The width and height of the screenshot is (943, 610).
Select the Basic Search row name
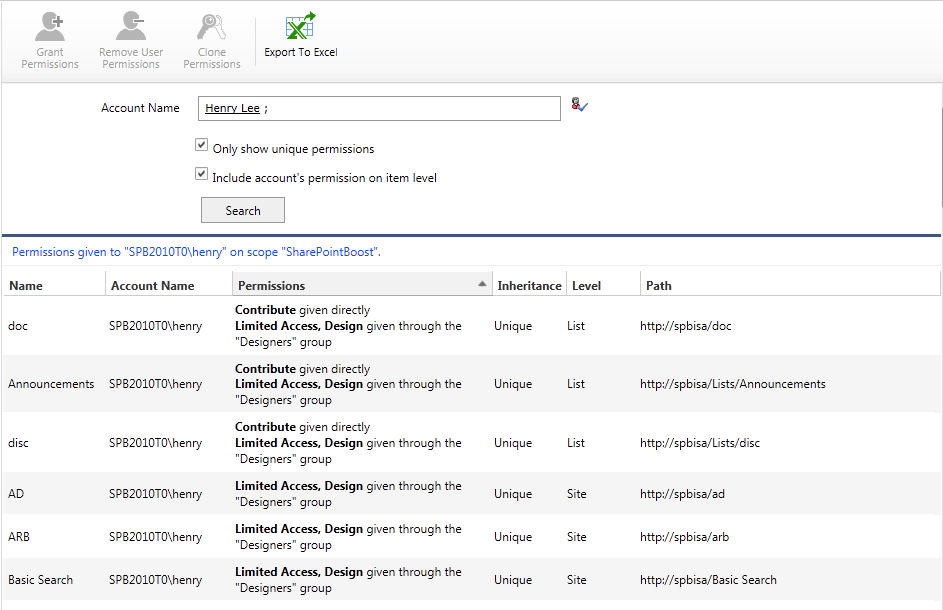coord(40,580)
